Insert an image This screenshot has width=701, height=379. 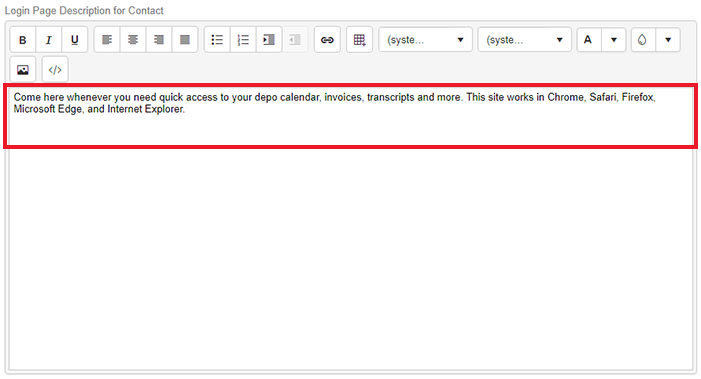pyautogui.click(x=23, y=70)
